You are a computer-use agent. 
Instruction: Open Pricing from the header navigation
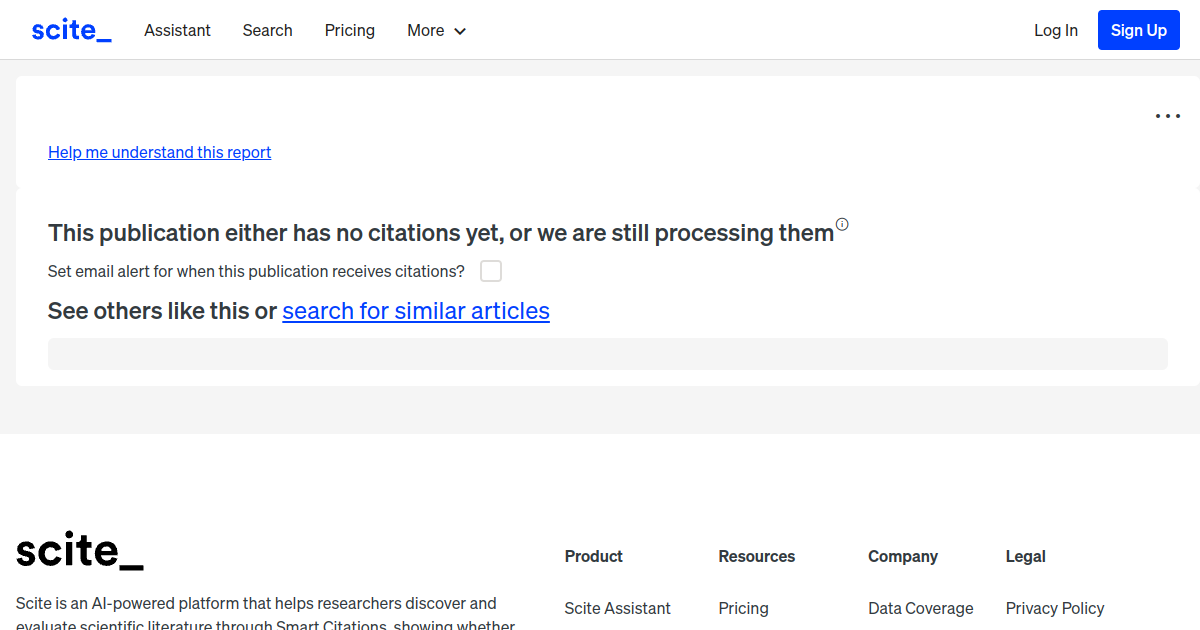click(x=349, y=30)
